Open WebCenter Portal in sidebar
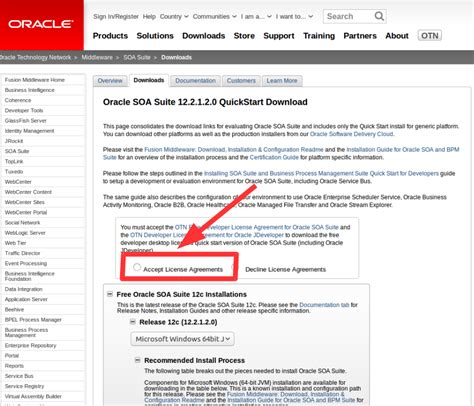 [x=26, y=212]
